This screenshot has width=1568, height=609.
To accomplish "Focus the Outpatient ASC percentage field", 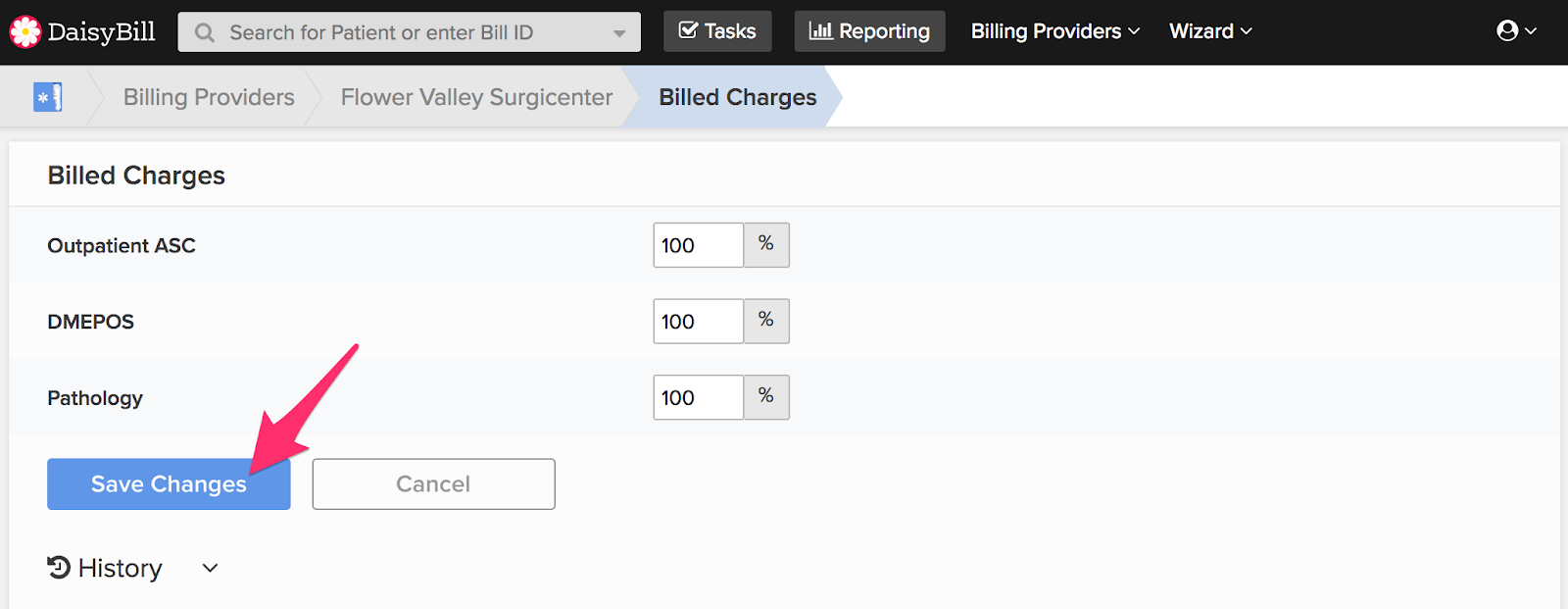I will [x=698, y=245].
